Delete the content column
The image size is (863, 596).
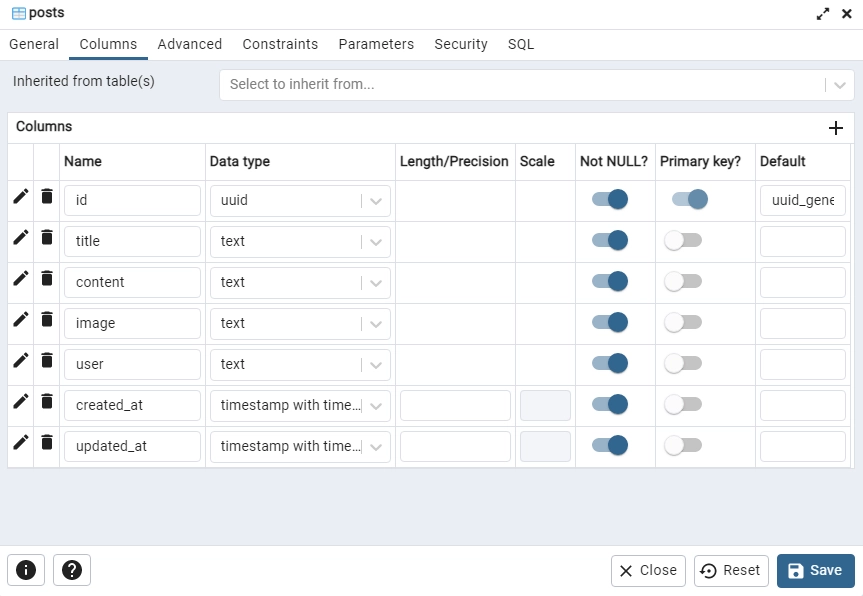click(47, 278)
